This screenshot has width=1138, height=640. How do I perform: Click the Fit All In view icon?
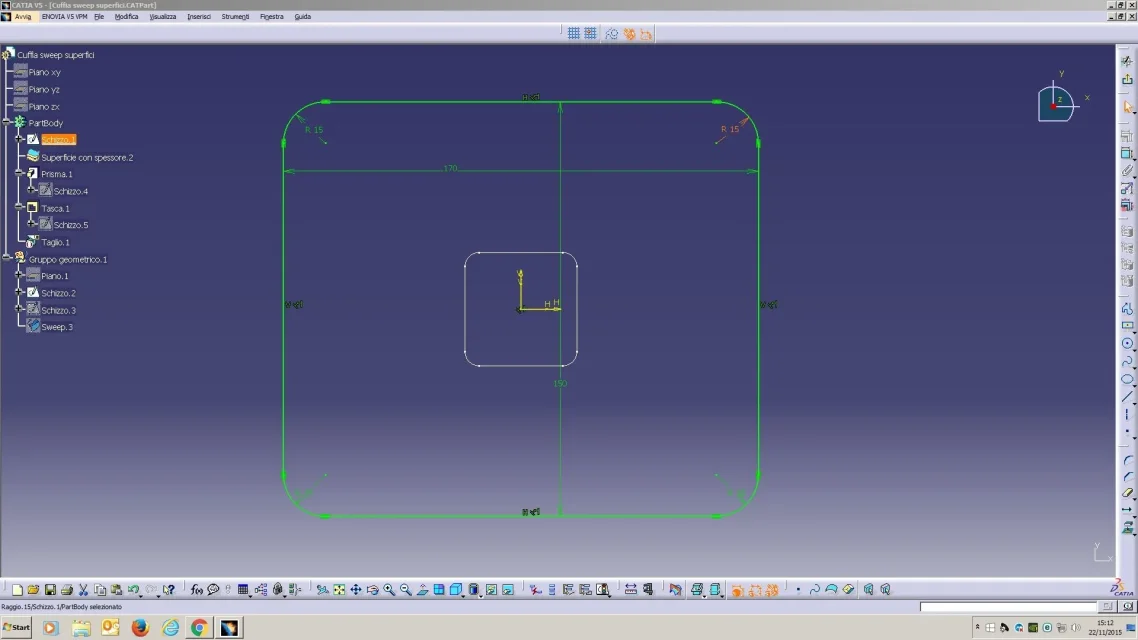pos(339,590)
